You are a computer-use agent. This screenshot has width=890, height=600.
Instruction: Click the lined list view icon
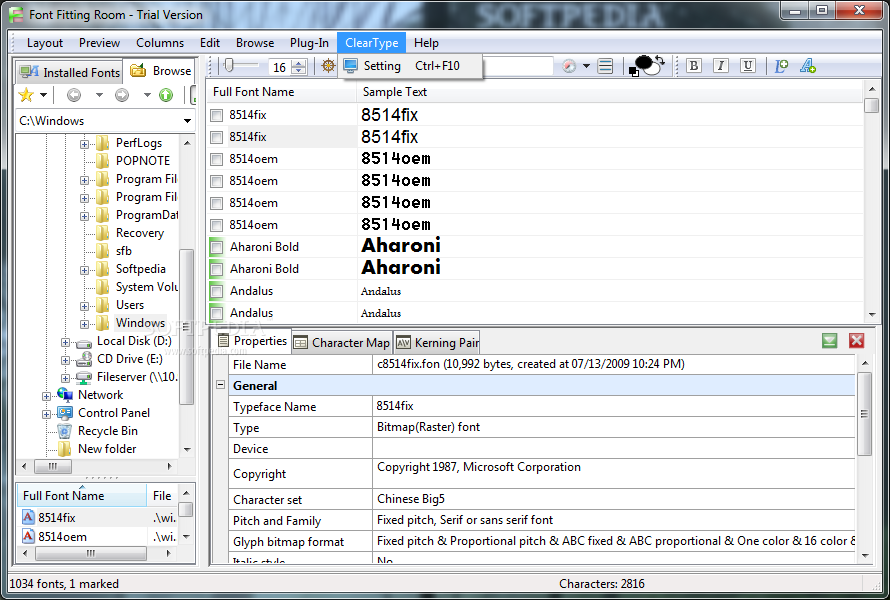(606, 66)
